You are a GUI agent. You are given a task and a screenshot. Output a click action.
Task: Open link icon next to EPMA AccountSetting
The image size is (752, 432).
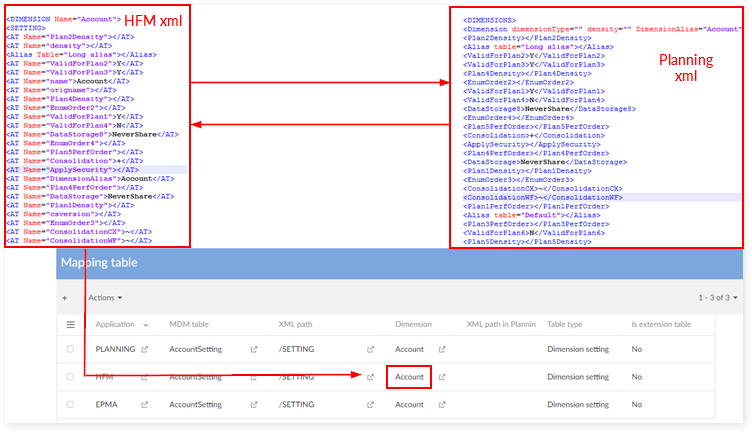(x=254, y=405)
